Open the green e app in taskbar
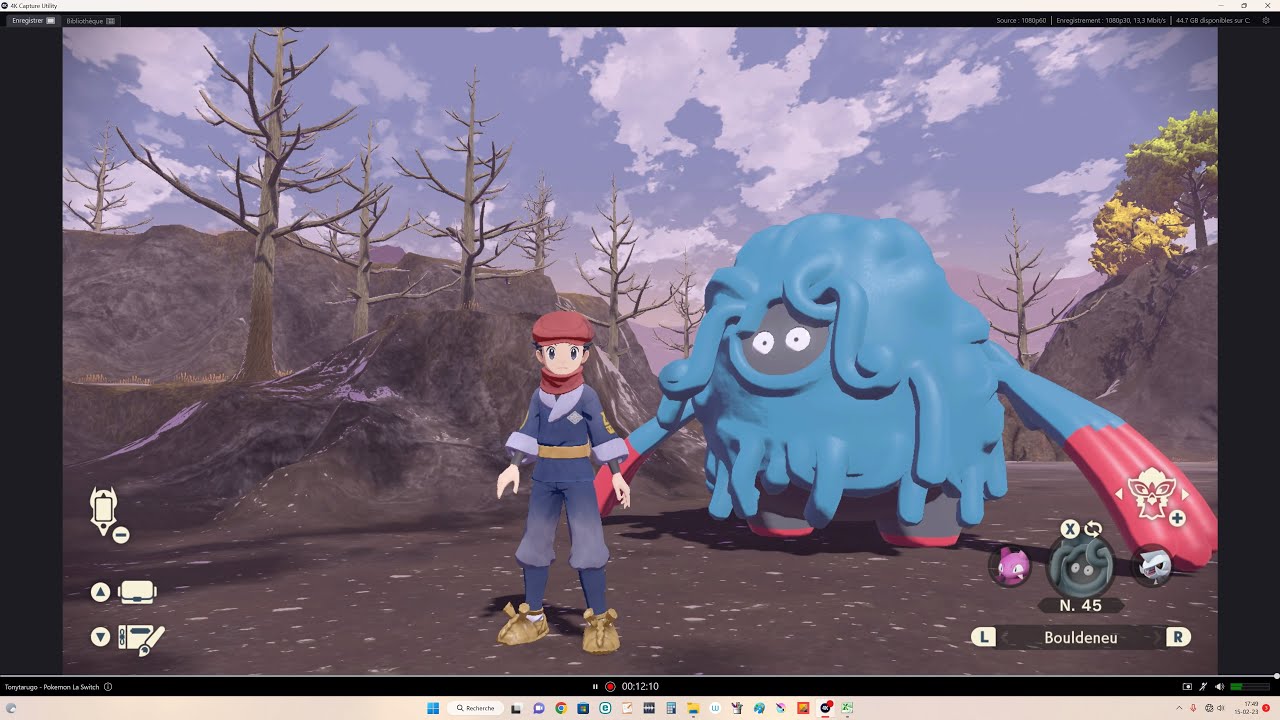The image size is (1280, 720). tap(605, 708)
